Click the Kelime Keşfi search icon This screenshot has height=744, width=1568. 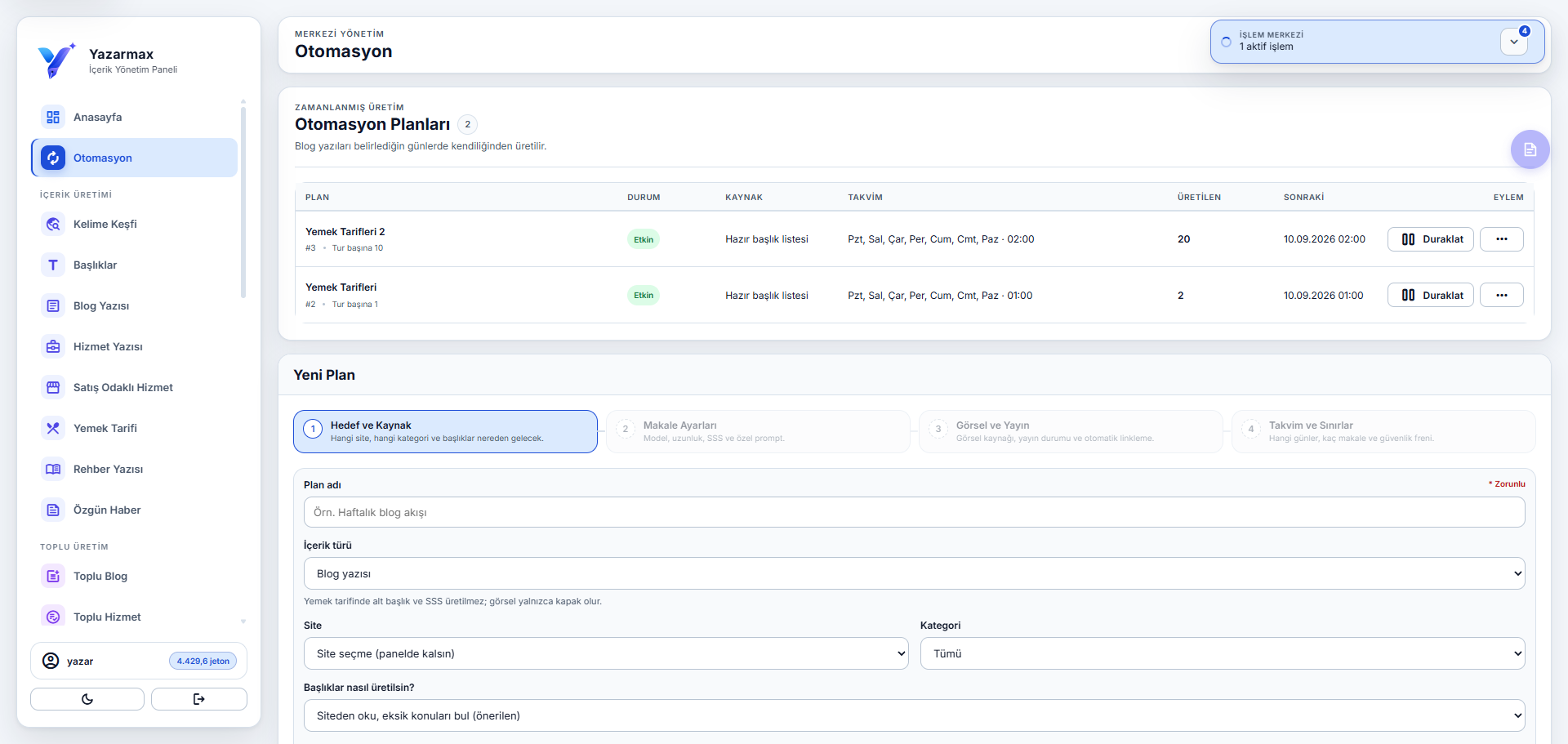pyautogui.click(x=53, y=224)
